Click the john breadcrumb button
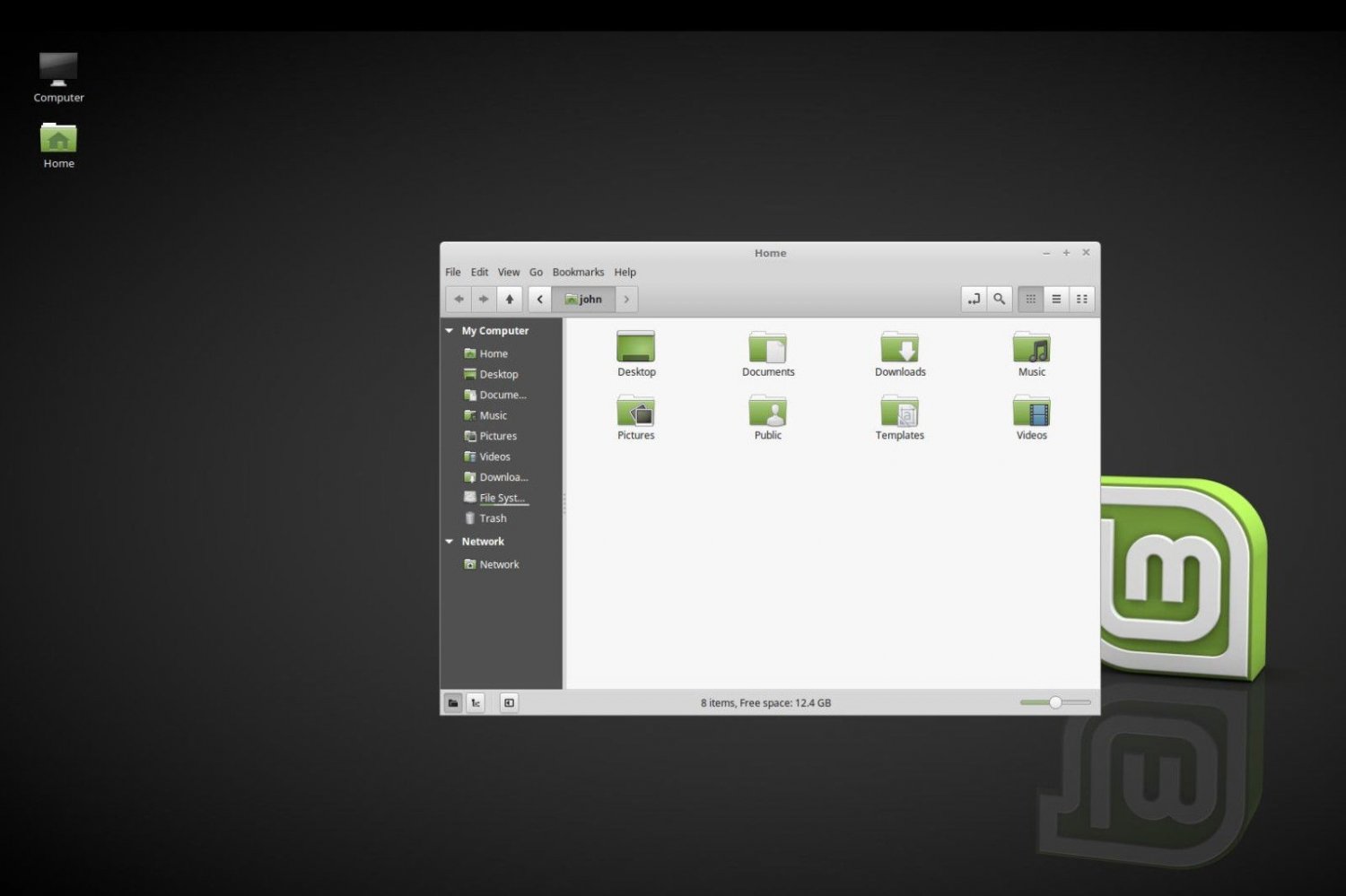1346x896 pixels. (x=583, y=299)
